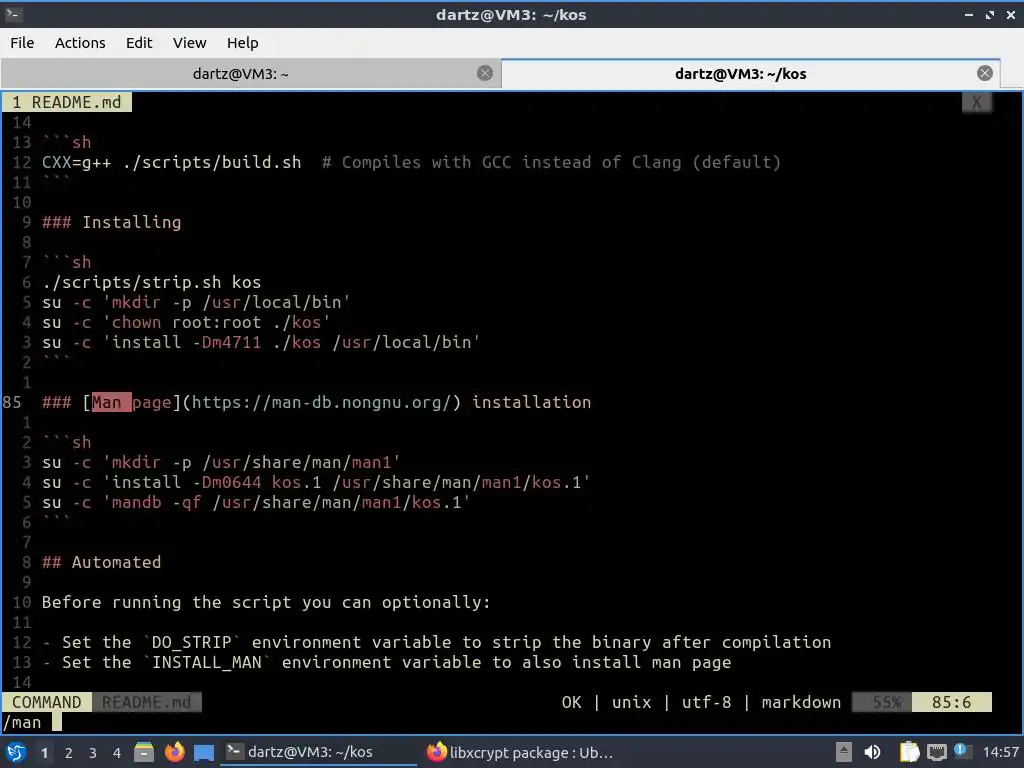Open the clipboard manager tray icon

(909, 752)
